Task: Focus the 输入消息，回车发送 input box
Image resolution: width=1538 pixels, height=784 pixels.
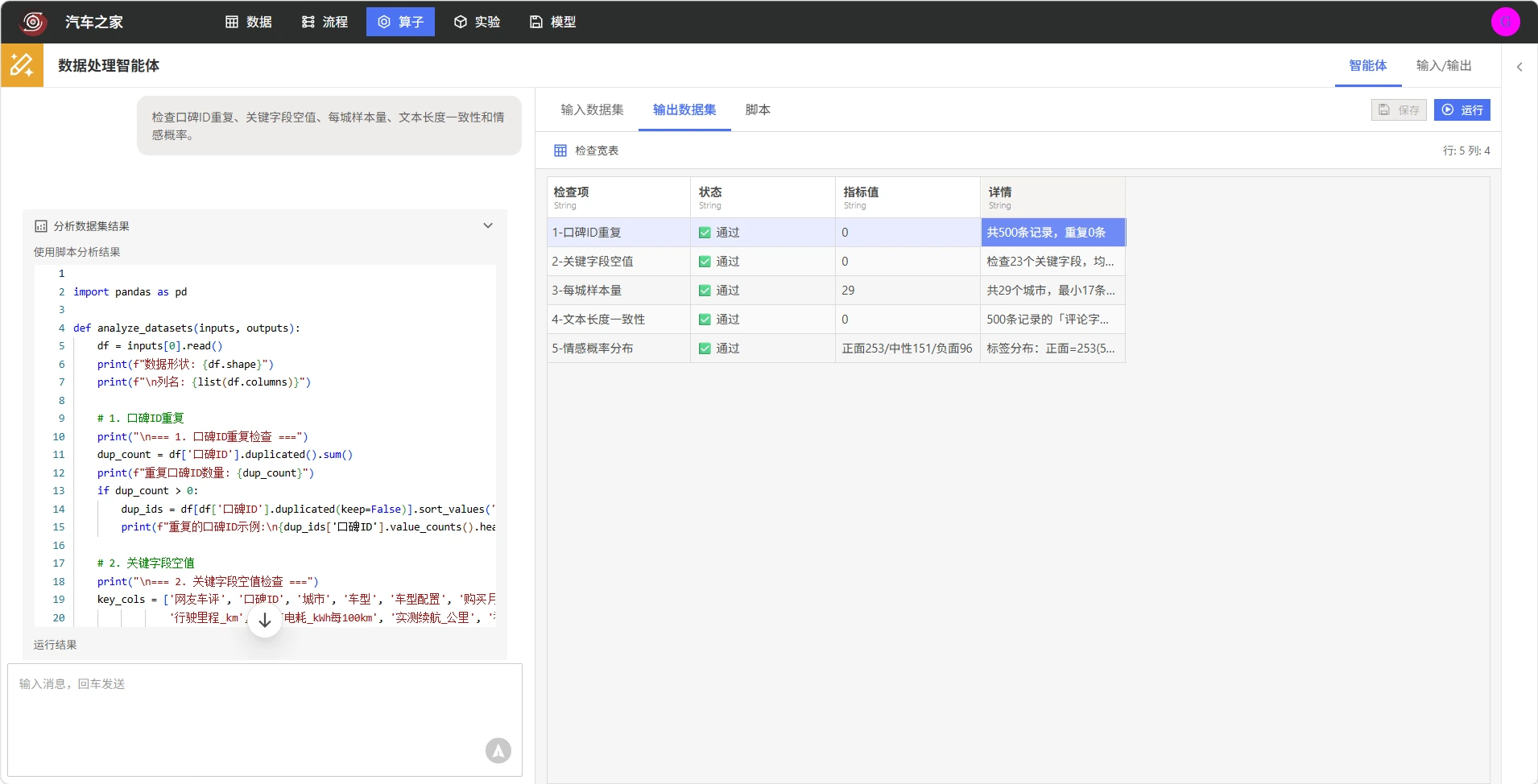Action: [265, 720]
